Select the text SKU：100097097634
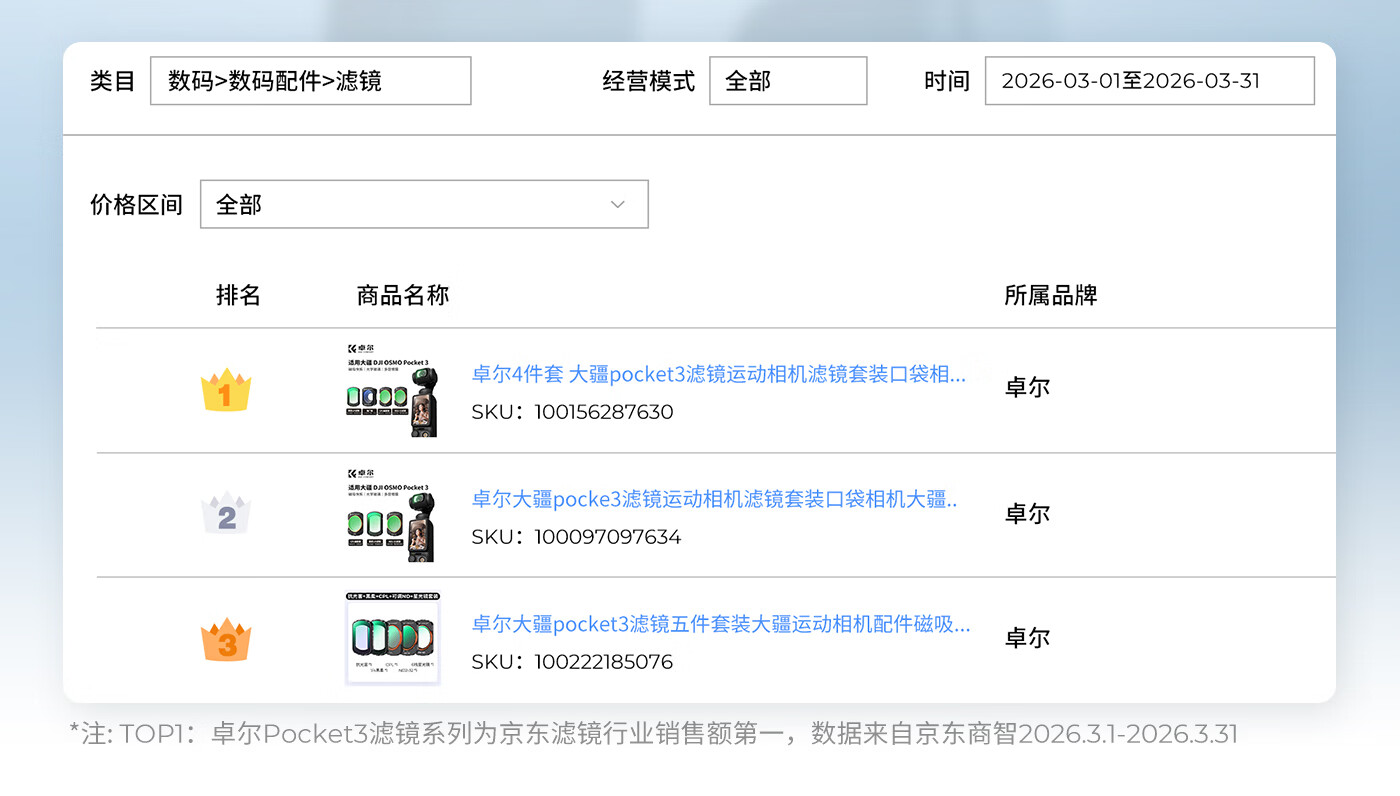1400x796 pixels. pos(576,537)
